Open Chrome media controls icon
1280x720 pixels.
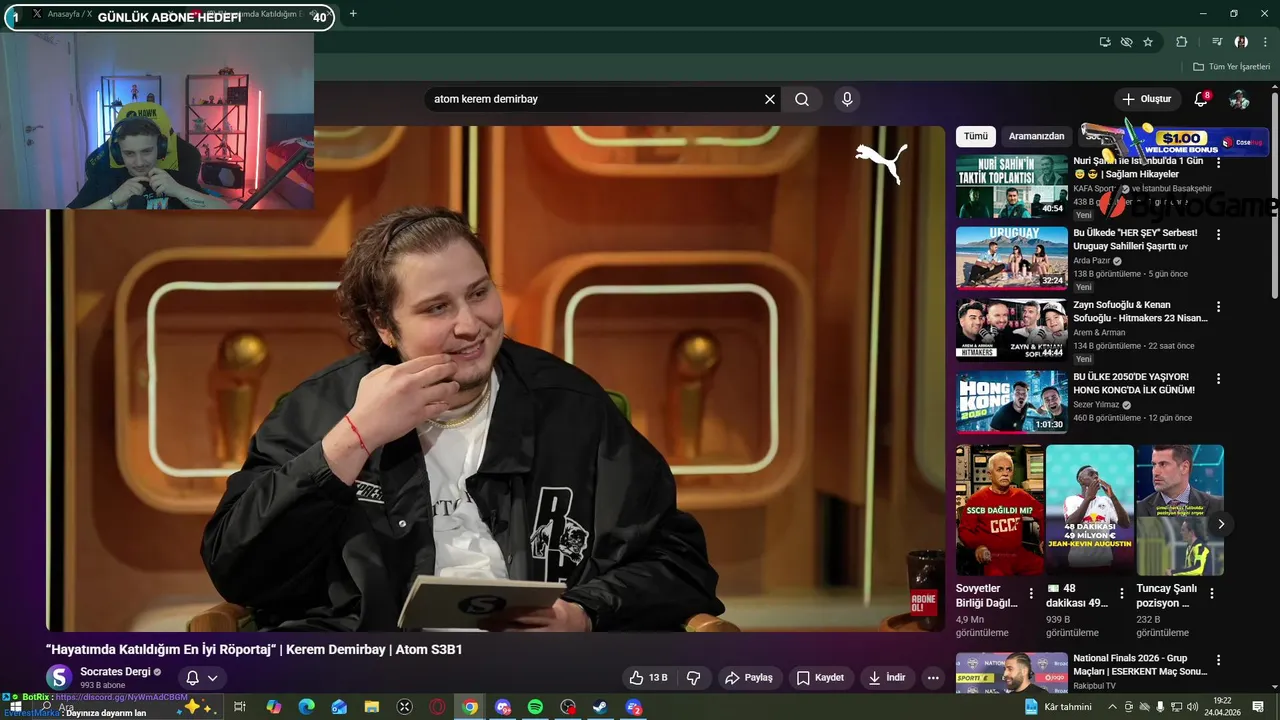click(1217, 42)
